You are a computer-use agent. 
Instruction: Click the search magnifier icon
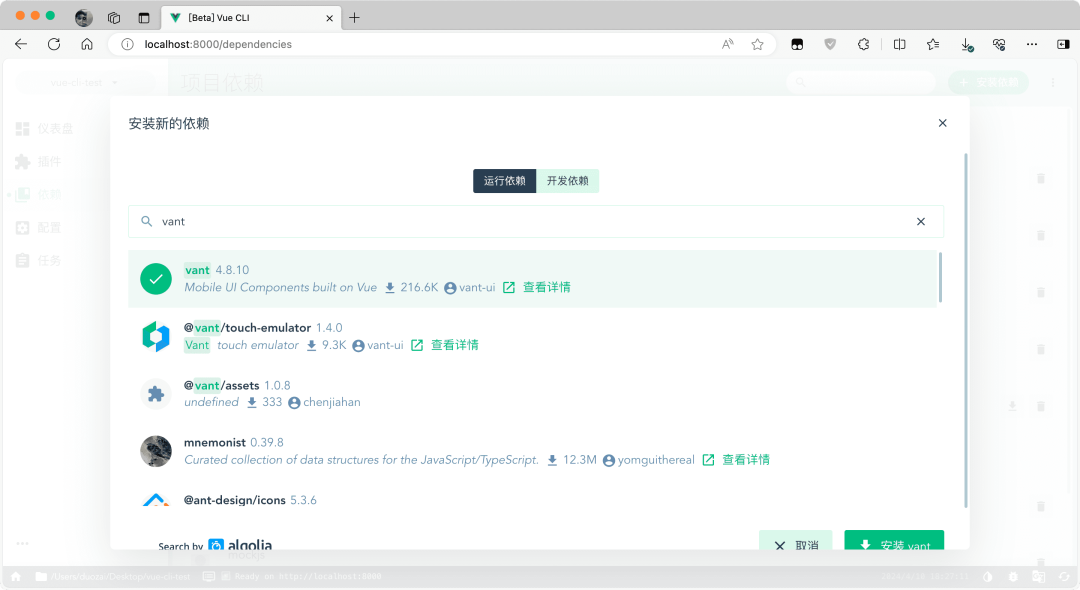[x=147, y=222]
